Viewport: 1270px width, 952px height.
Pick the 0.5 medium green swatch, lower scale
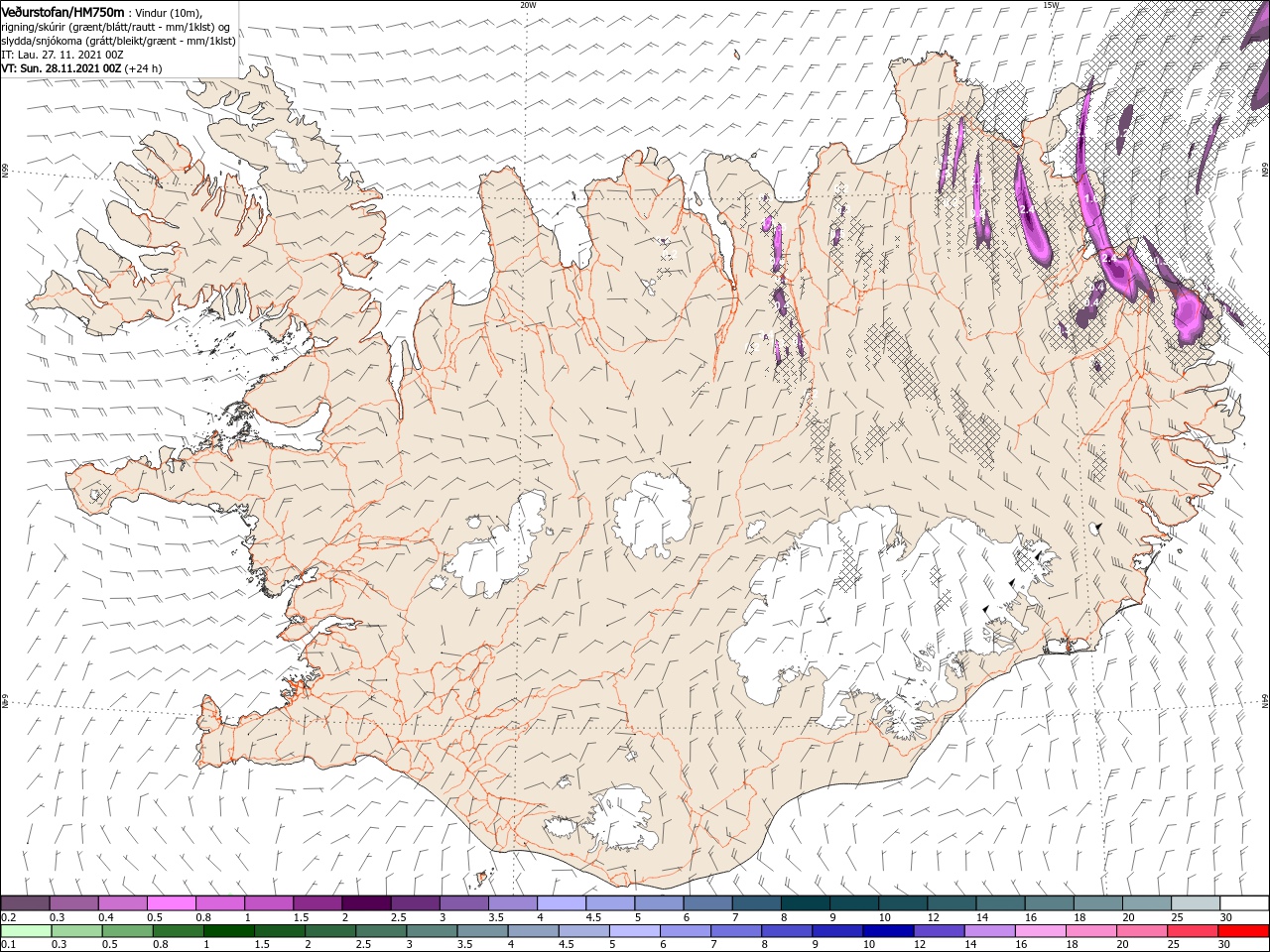pyautogui.click(x=127, y=931)
